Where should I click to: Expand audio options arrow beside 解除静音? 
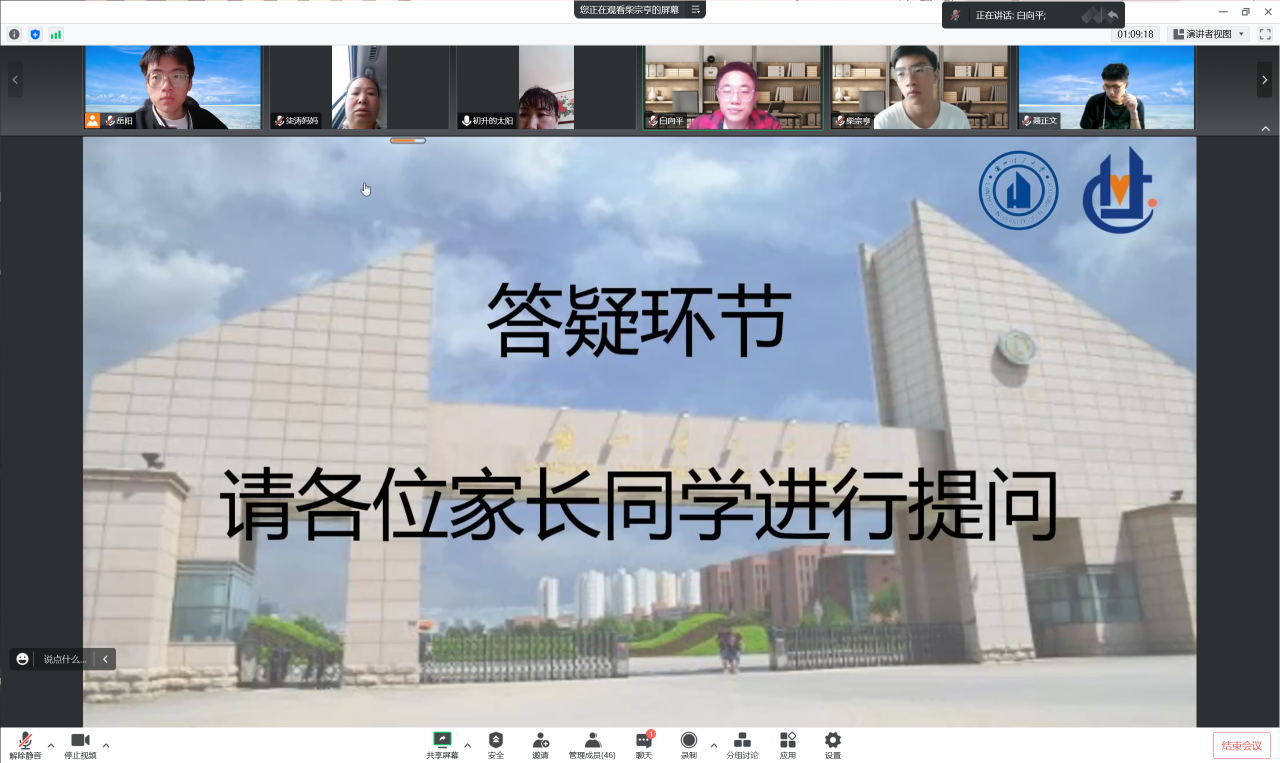(x=51, y=745)
